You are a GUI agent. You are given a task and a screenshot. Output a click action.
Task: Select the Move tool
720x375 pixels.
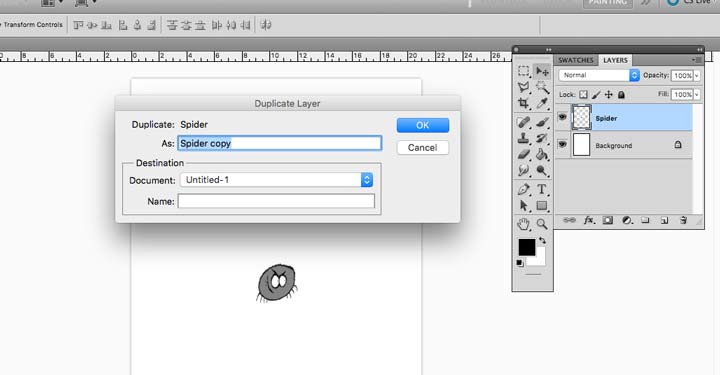(x=542, y=71)
